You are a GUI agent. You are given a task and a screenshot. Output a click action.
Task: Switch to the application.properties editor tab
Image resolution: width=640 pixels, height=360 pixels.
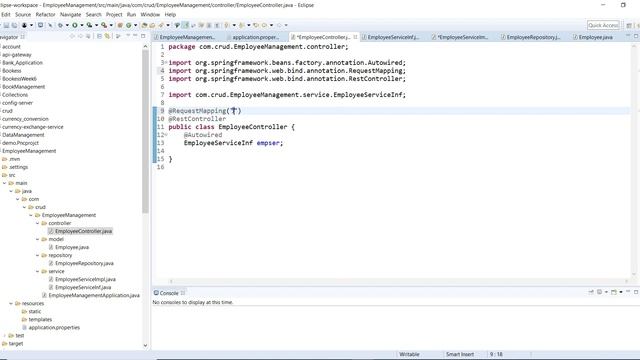click(256, 37)
